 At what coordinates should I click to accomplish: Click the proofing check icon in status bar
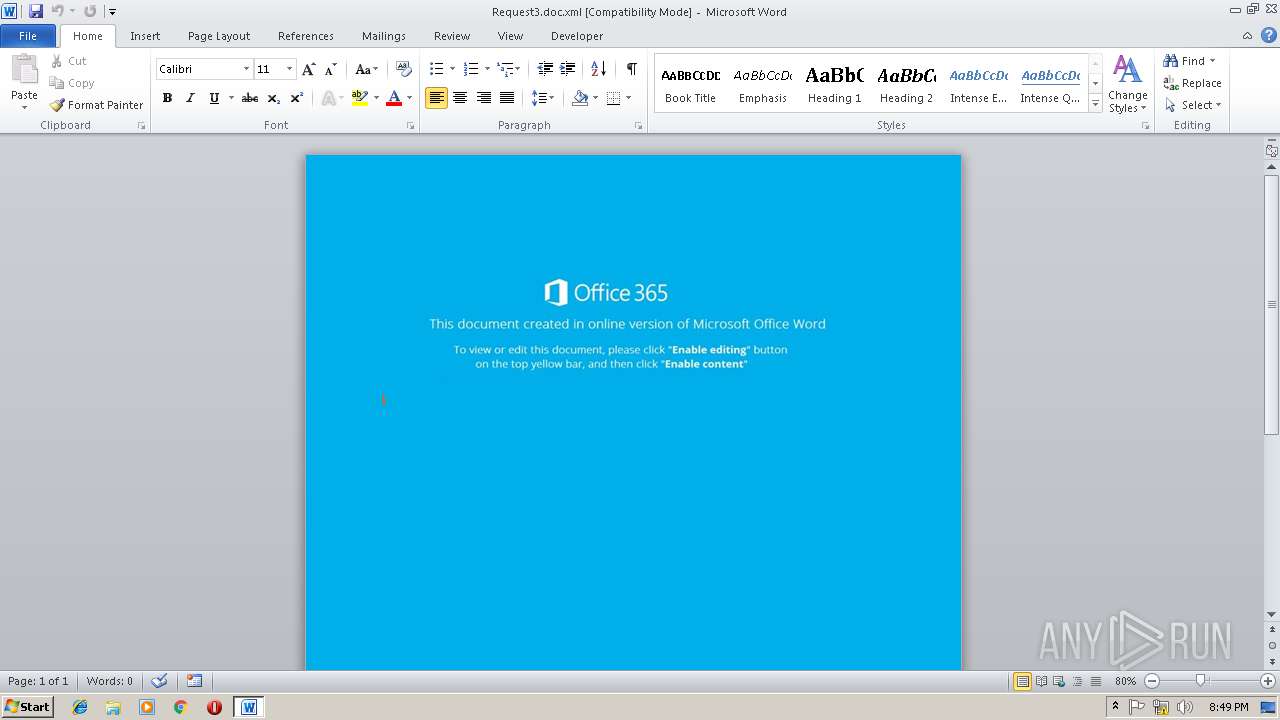[159, 681]
